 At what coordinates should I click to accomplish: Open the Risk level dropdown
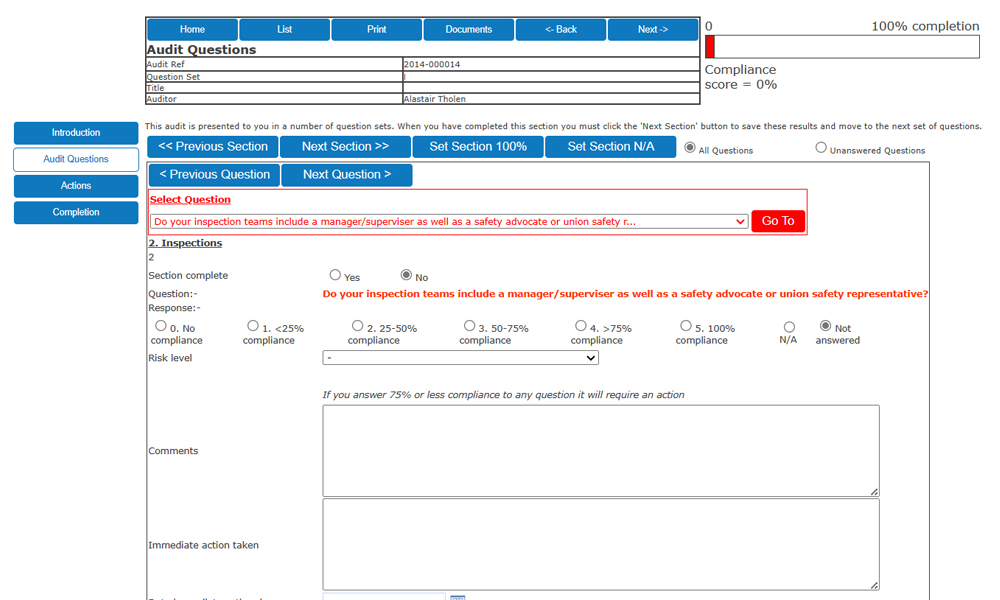click(460, 357)
